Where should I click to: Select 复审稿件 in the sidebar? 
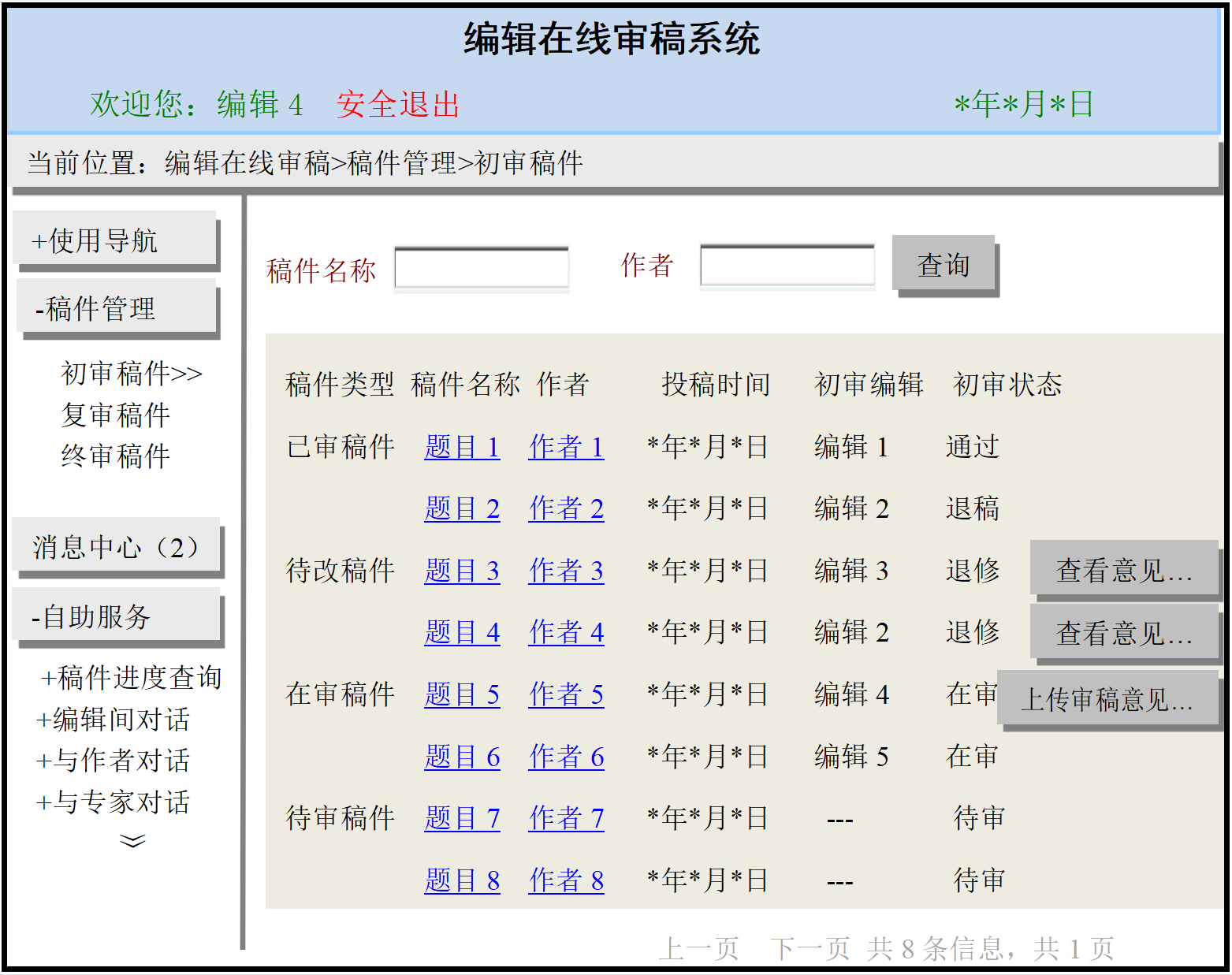click(115, 415)
